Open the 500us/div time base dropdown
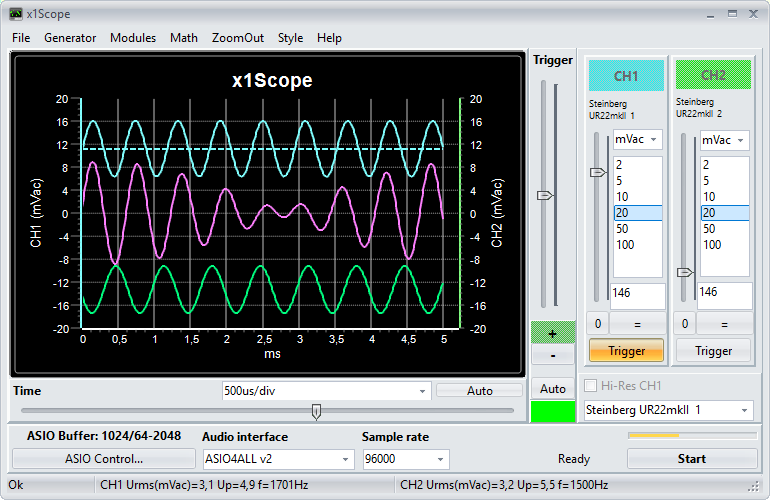This screenshot has width=770, height=500. pyautogui.click(x=326, y=391)
